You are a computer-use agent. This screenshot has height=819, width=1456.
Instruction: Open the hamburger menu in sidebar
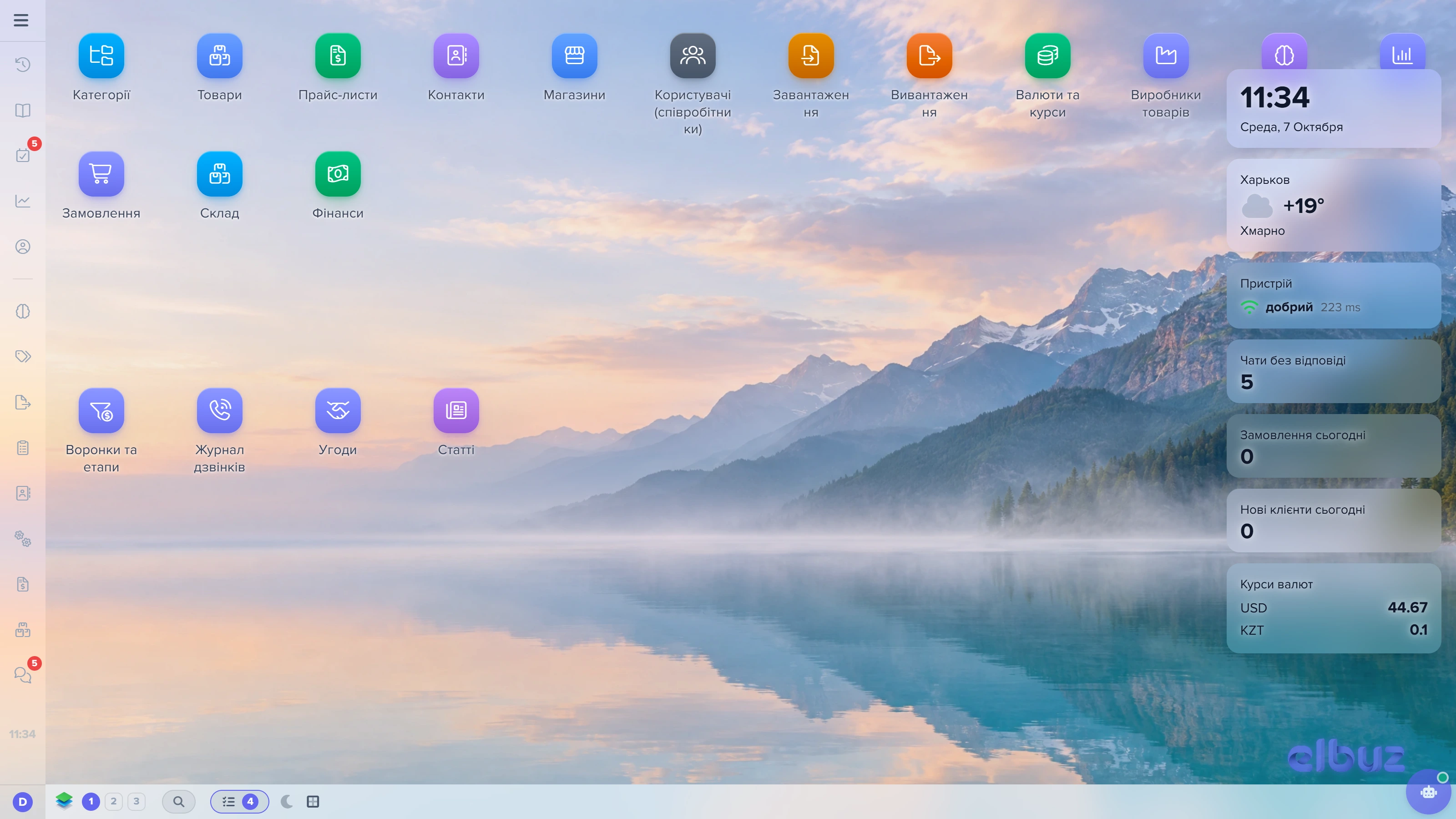[x=21, y=20]
